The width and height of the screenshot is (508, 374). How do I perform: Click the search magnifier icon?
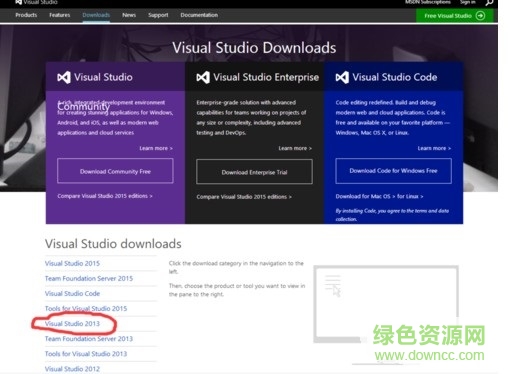(x=489, y=3)
